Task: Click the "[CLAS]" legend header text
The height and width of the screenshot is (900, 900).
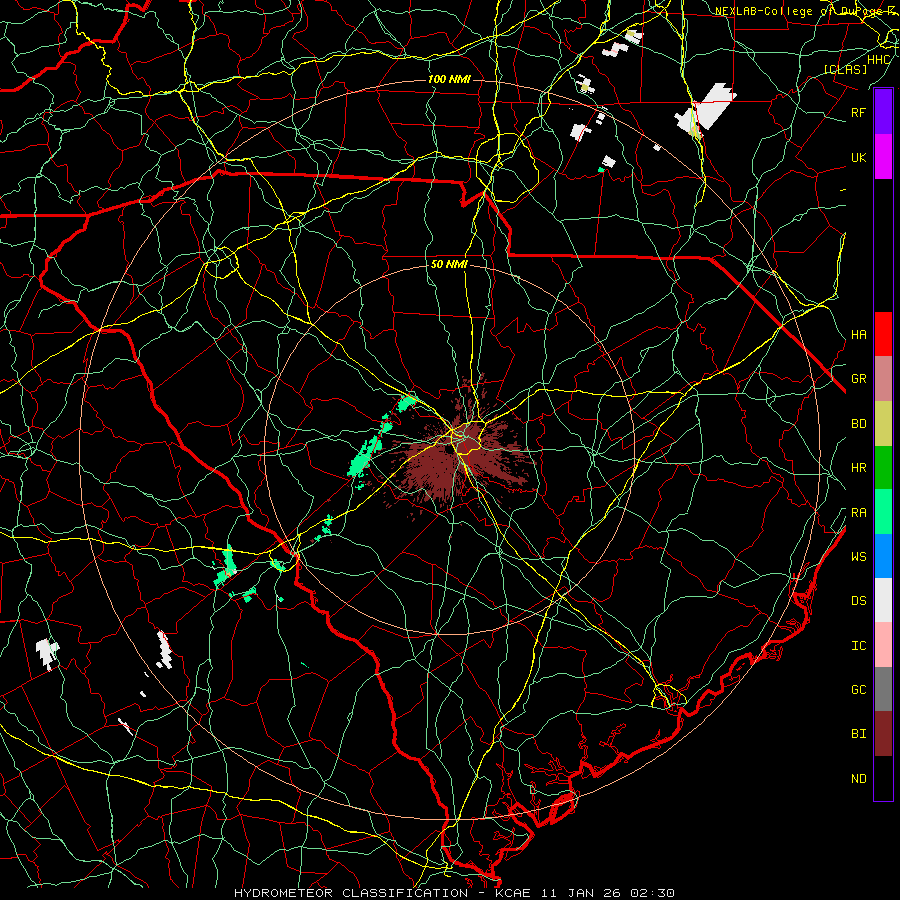Action: pos(845,69)
